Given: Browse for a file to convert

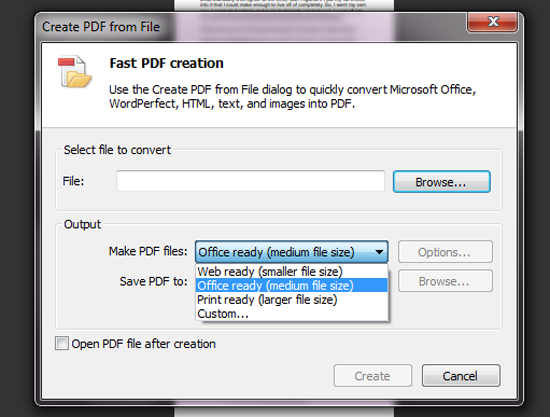Looking at the screenshot, I should pyautogui.click(x=442, y=182).
